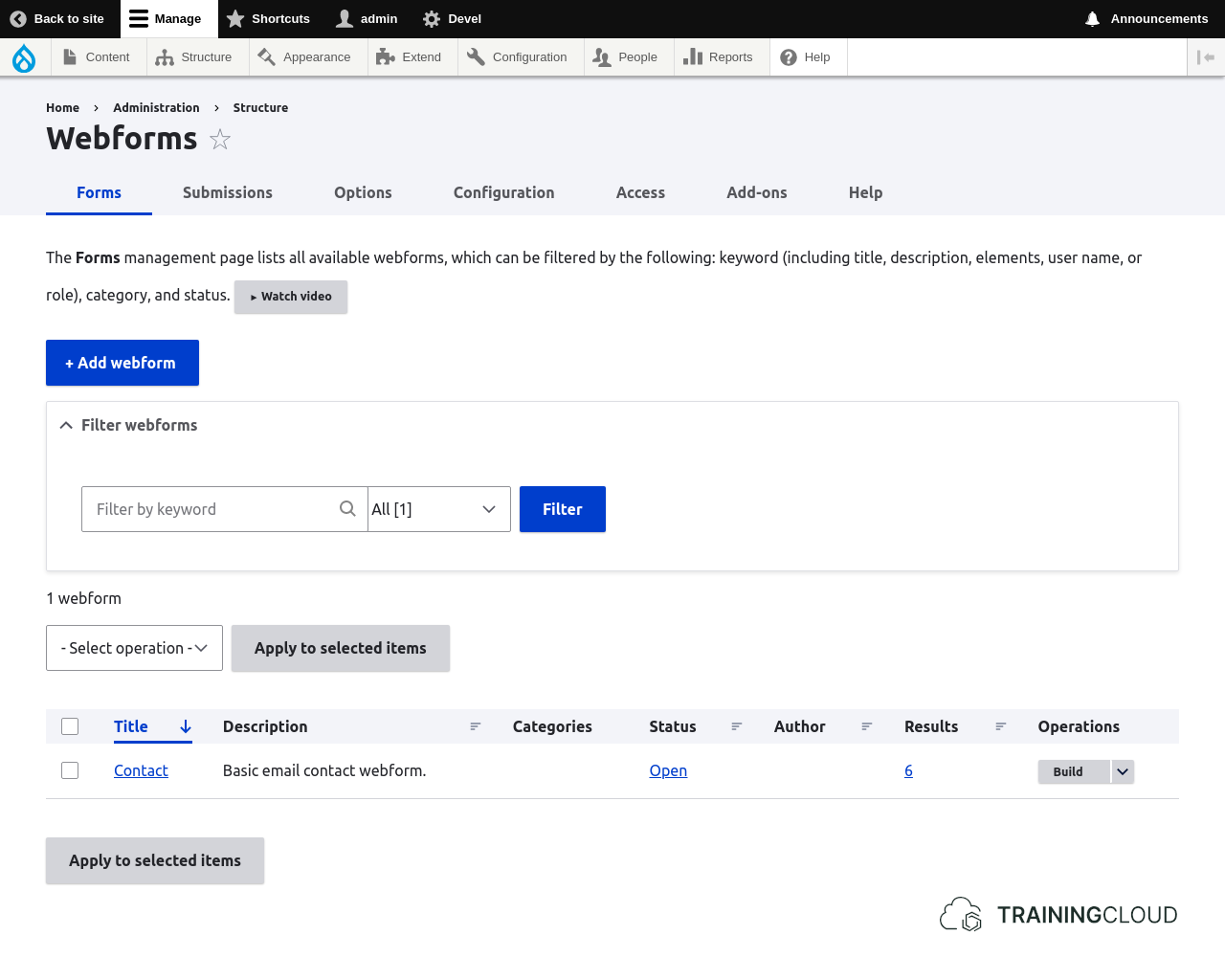Click the blue Filter button

(x=563, y=509)
